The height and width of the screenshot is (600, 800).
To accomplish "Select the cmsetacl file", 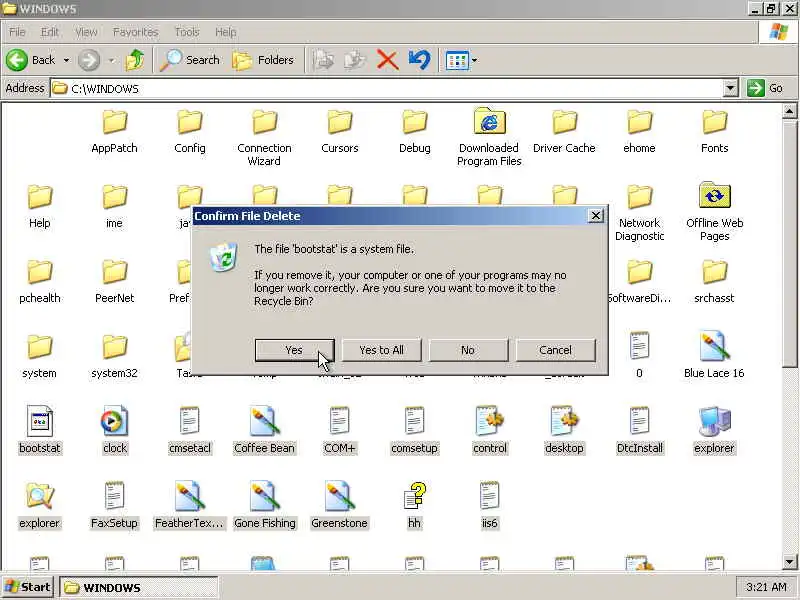I will point(190,430).
